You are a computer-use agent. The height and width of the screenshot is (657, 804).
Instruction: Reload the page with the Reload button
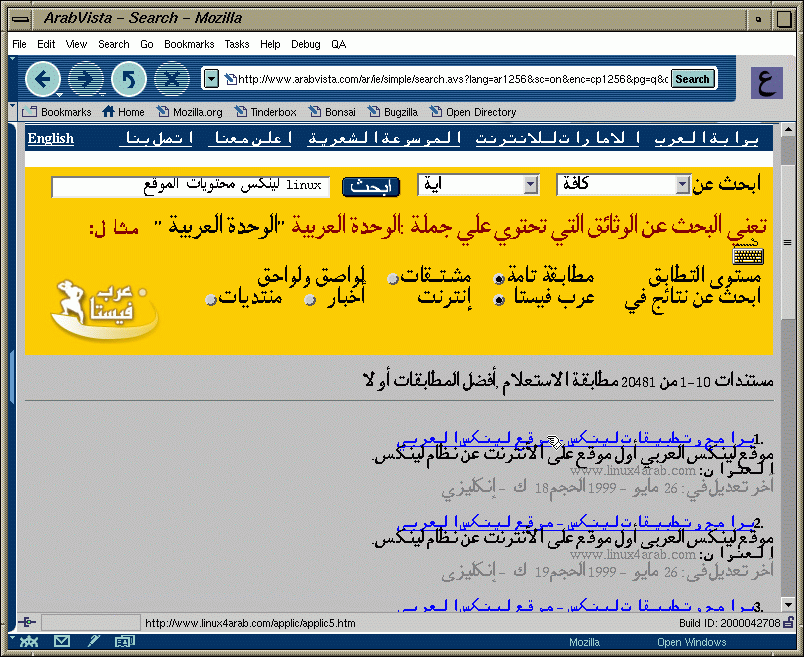pos(129,79)
